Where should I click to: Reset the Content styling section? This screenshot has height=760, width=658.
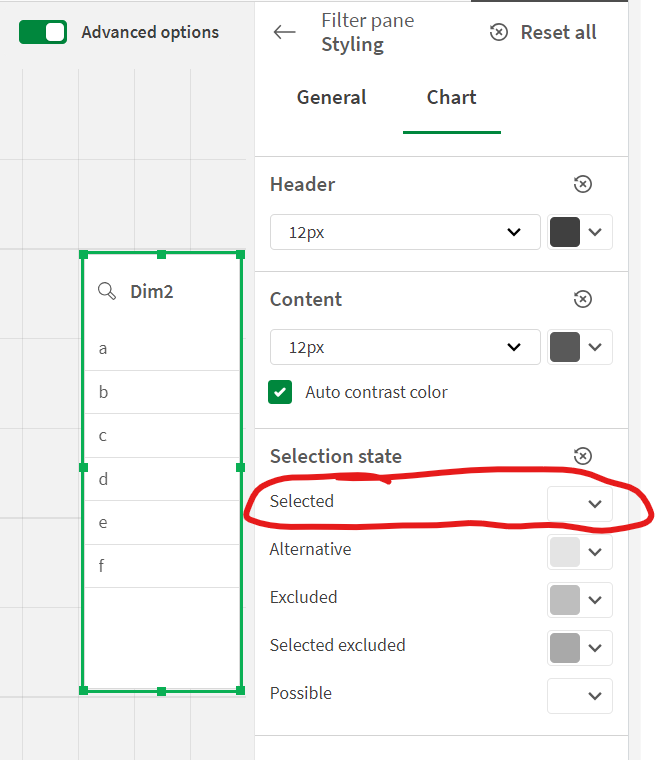click(582, 299)
